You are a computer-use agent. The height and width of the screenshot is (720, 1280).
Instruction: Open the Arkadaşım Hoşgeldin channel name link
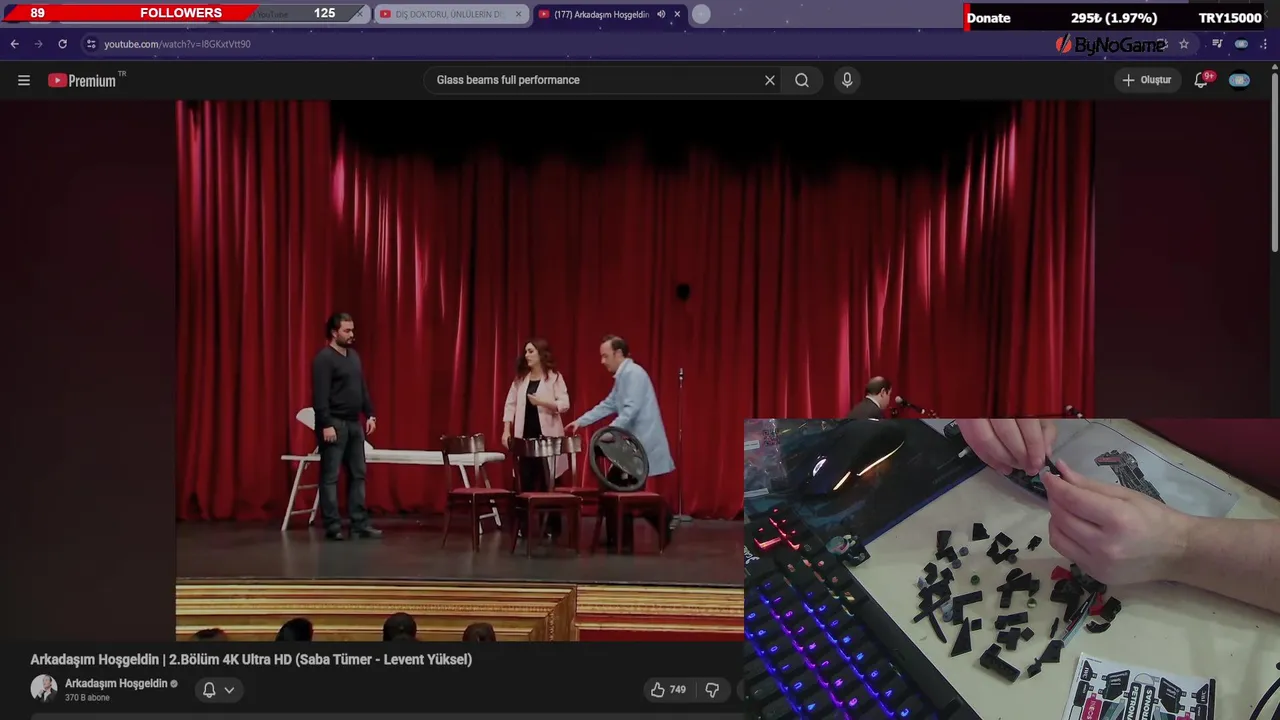[116, 684]
